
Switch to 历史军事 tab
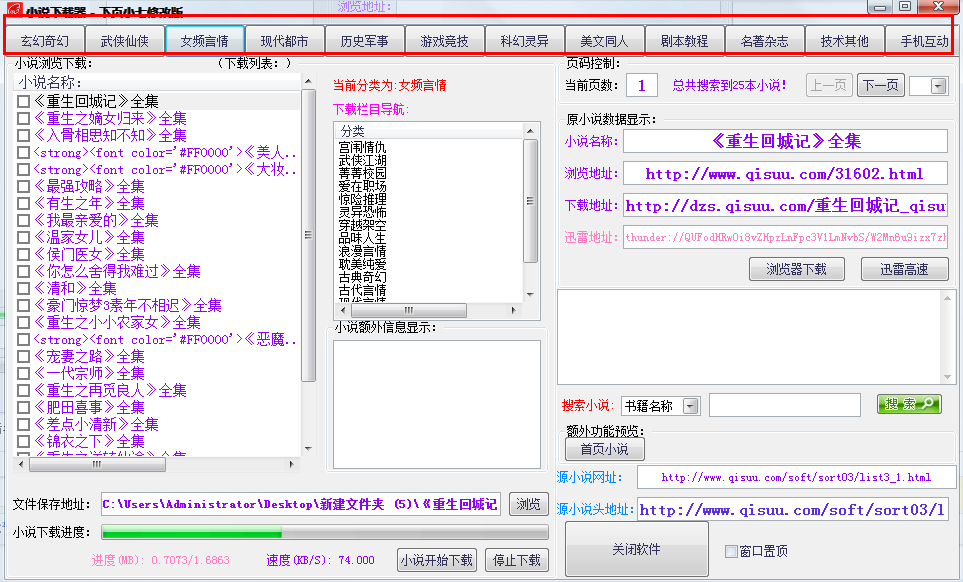364,41
